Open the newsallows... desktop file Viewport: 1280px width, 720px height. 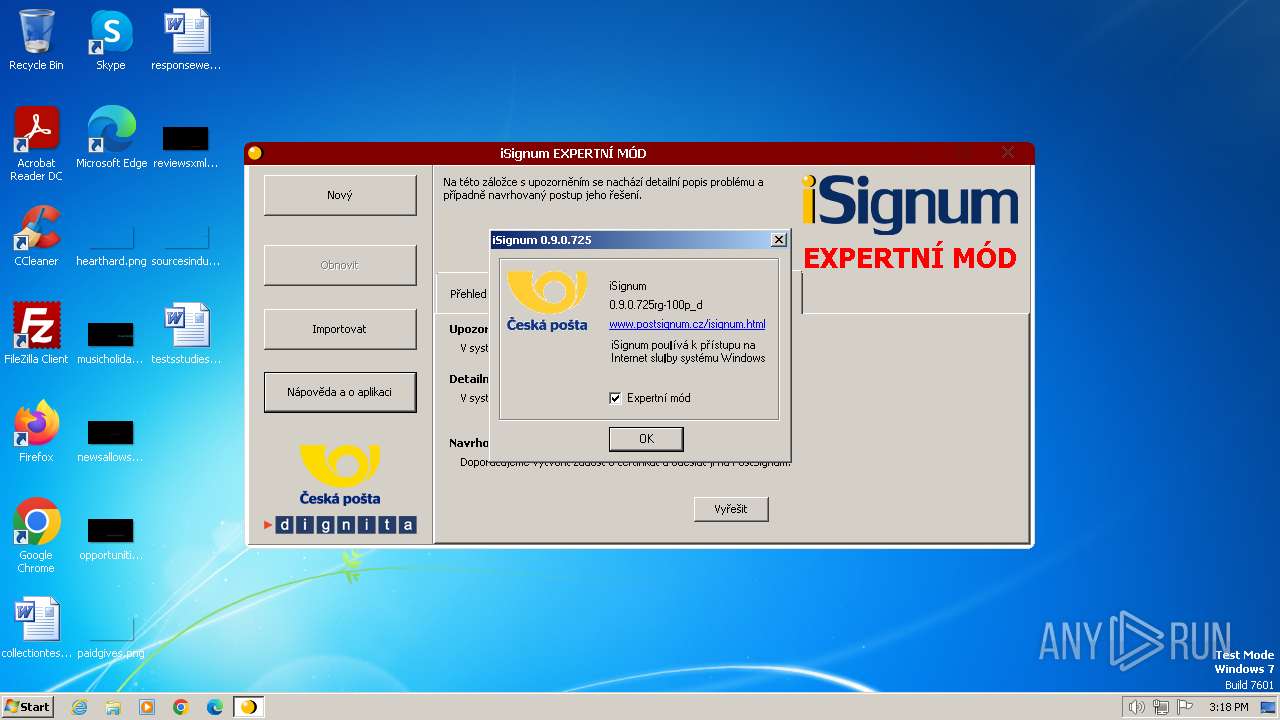111,440
